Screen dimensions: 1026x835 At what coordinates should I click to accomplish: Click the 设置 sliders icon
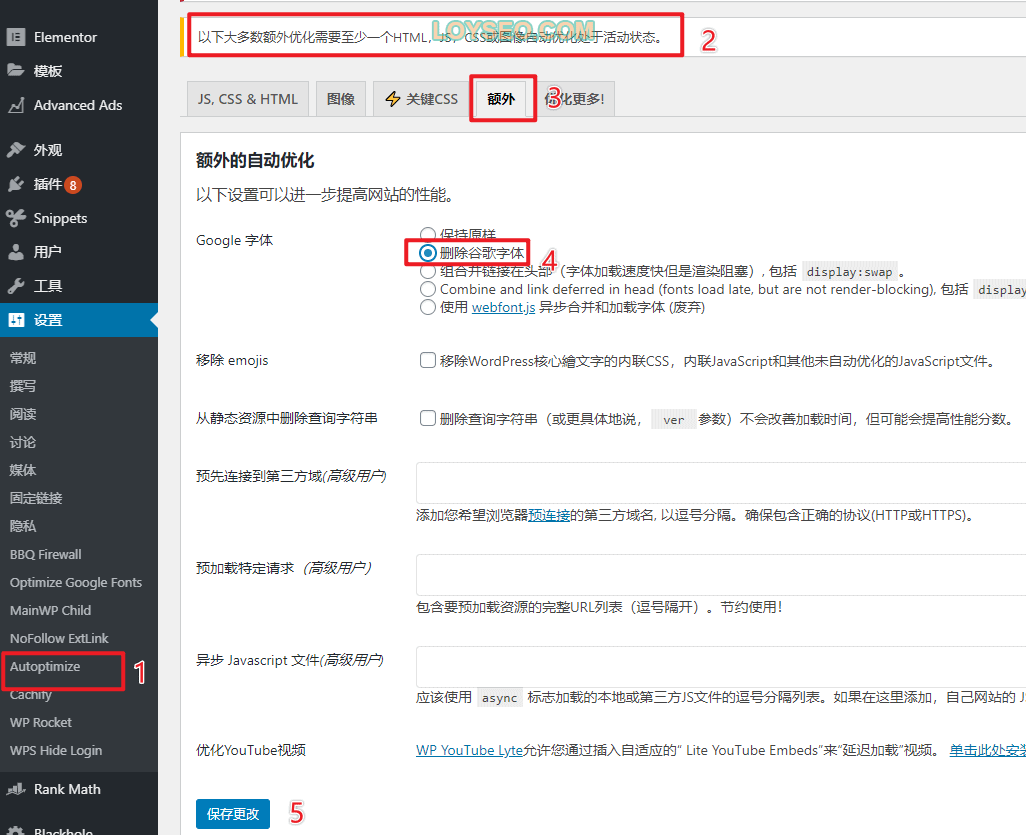pos(16,320)
